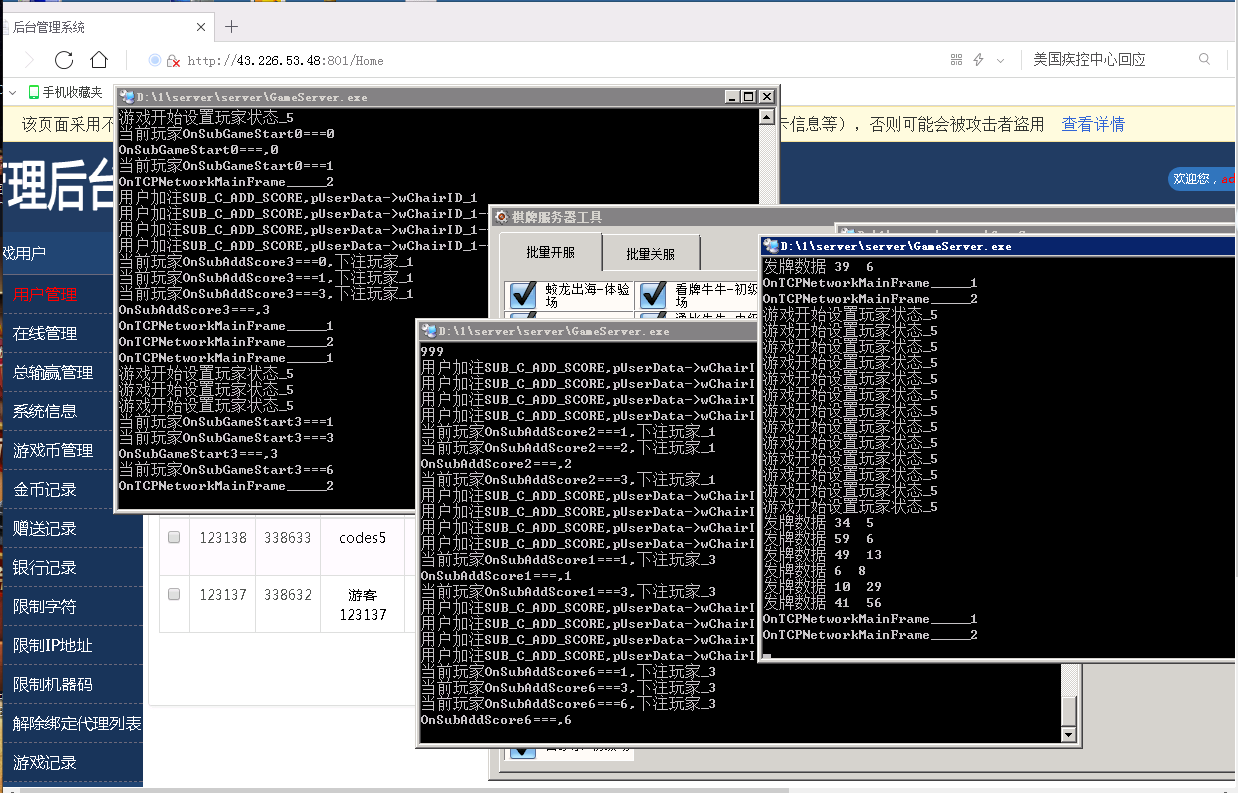
Task: Click the browser refresh icon
Action: click(64, 60)
